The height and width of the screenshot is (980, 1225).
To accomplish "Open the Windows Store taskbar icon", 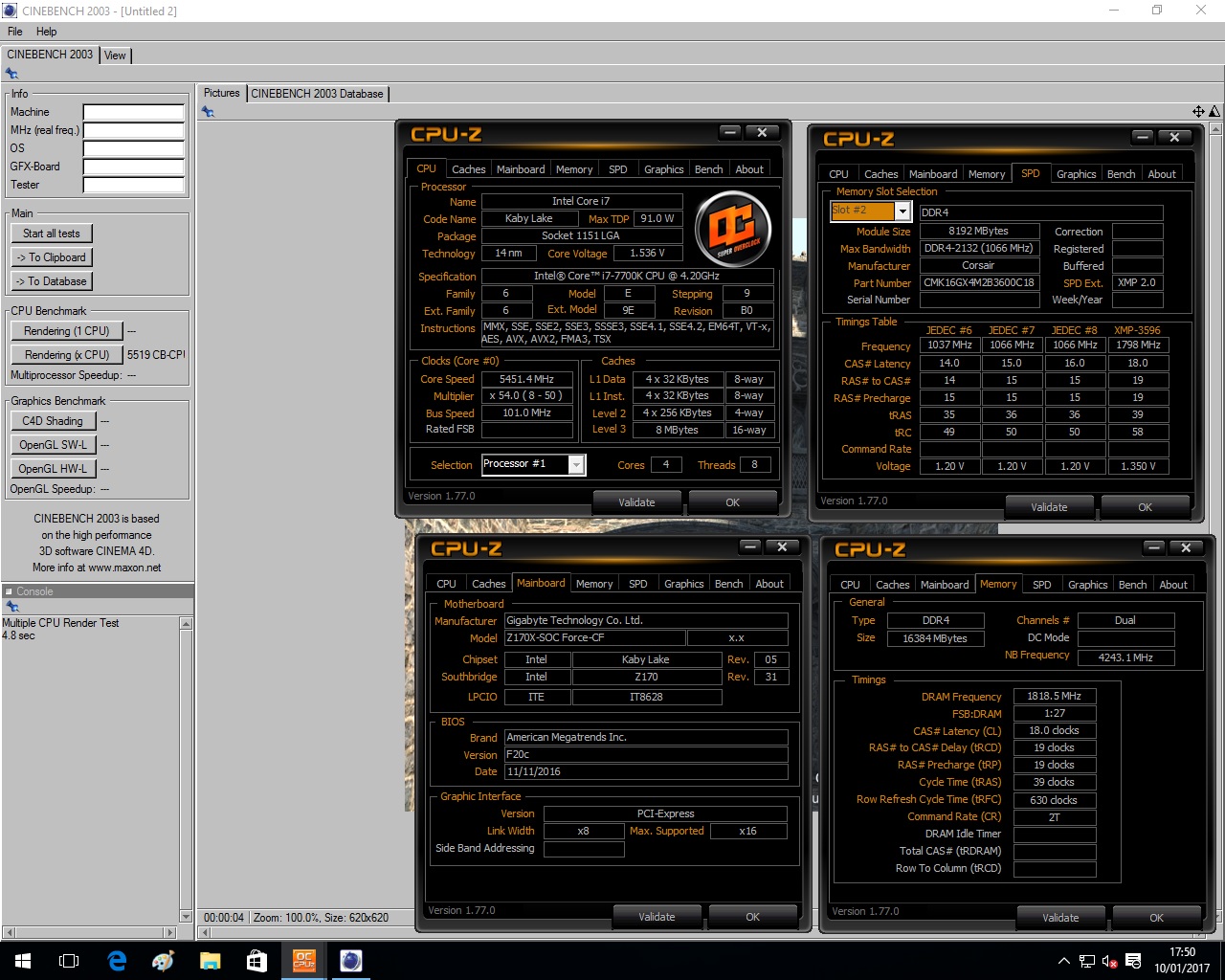I will (x=256, y=961).
